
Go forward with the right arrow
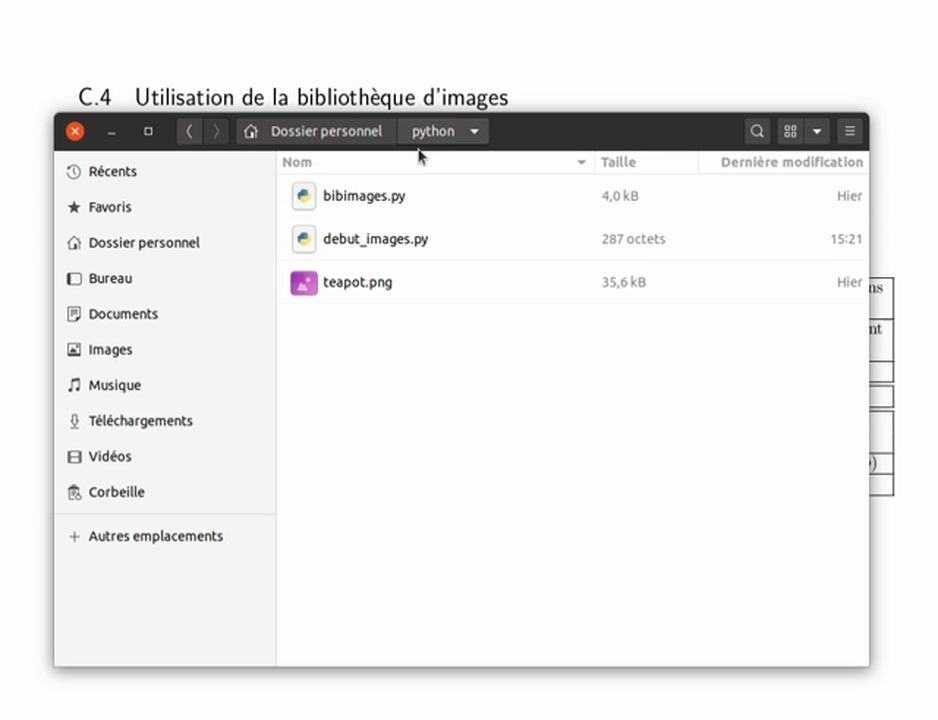(x=216, y=131)
